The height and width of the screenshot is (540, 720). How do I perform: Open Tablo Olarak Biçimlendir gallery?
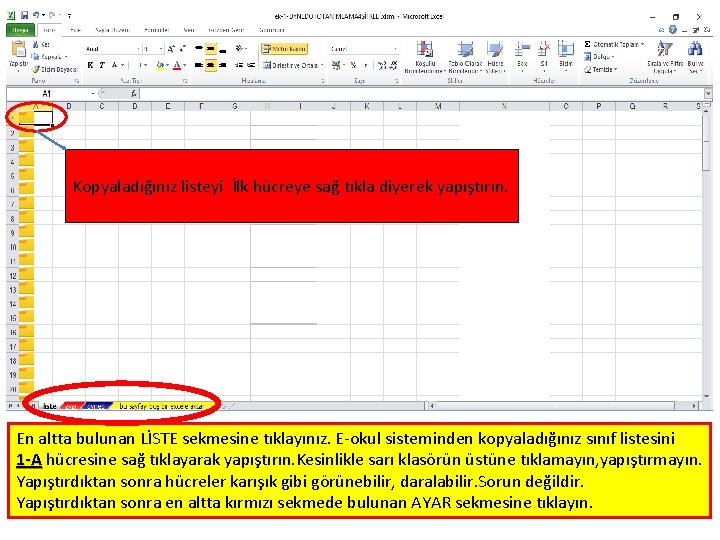[465, 57]
